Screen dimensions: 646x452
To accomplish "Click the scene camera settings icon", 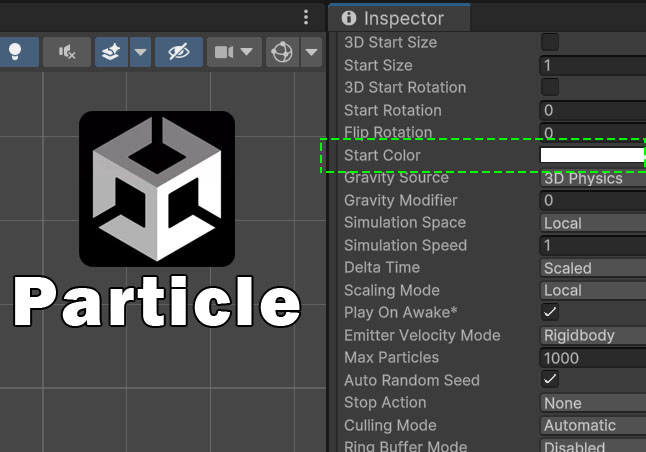I will point(225,52).
